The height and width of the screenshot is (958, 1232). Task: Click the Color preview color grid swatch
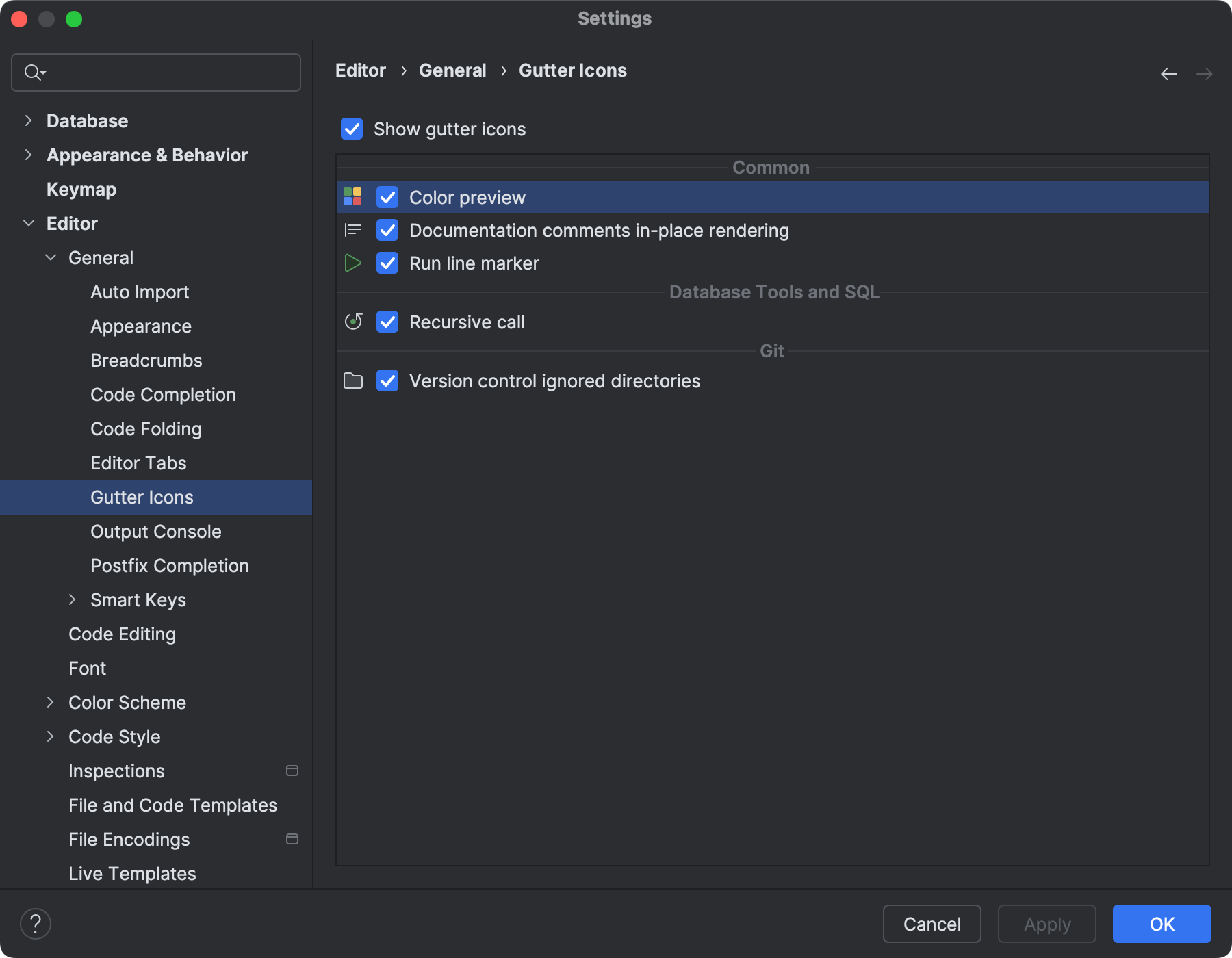tap(352, 197)
